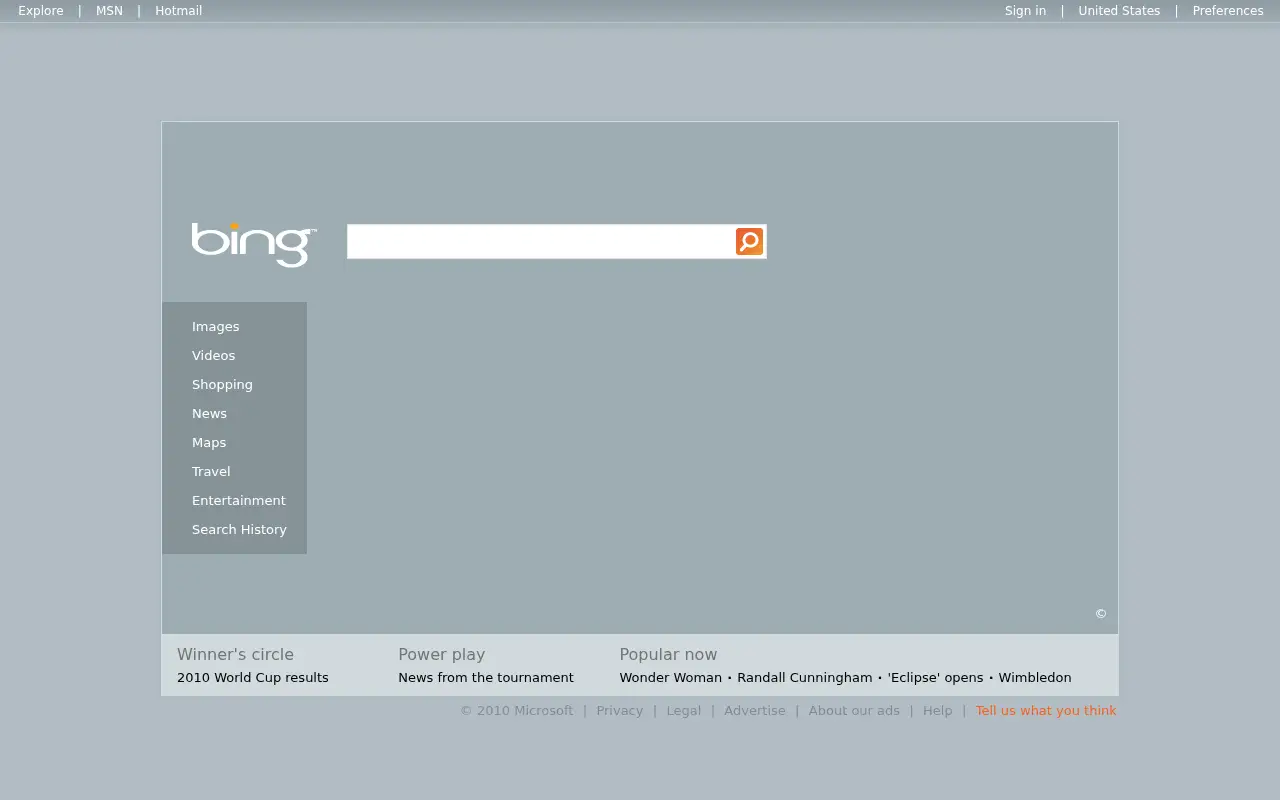Image resolution: width=1280 pixels, height=800 pixels.
Task: Open the Images search category
Action: pyautogui.click(x=216, y=326)
